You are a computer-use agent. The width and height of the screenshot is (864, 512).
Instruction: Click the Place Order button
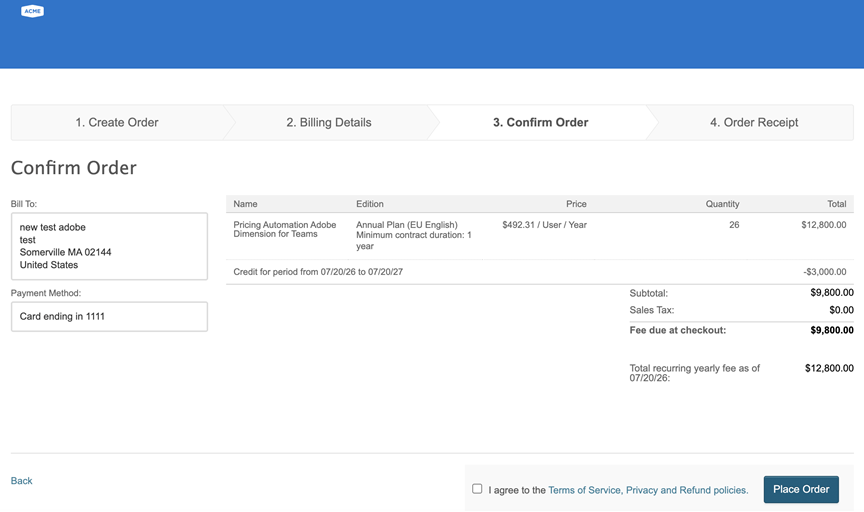click(801, 489)
